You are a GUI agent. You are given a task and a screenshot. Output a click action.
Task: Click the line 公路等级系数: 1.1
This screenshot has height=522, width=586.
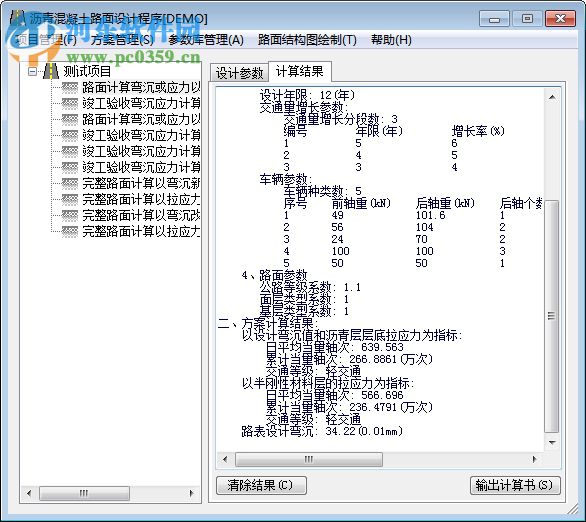point(310,287)
